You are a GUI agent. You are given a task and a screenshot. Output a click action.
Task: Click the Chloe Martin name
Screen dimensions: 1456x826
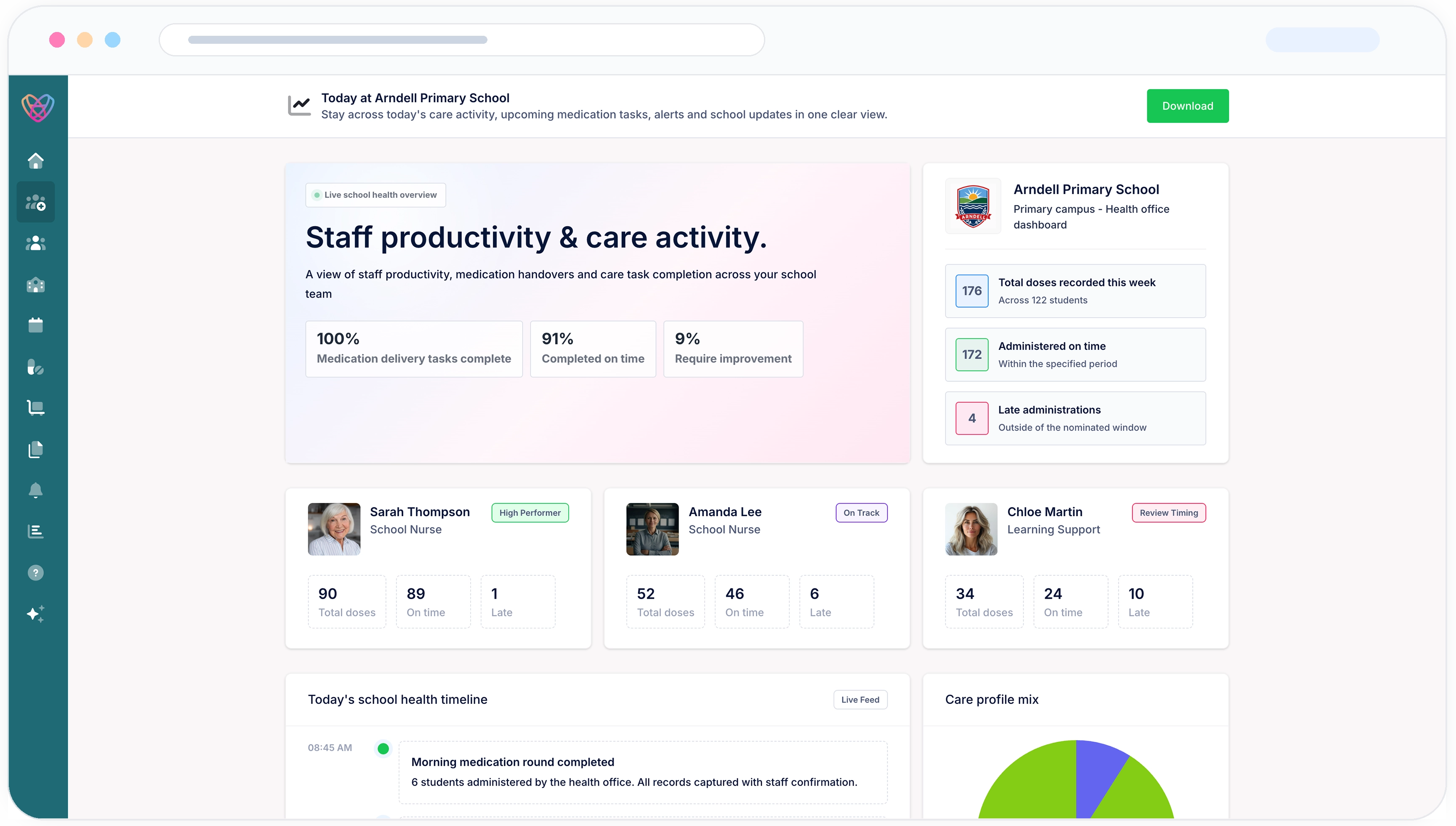pyautogui.click(x=1045, y=512)
